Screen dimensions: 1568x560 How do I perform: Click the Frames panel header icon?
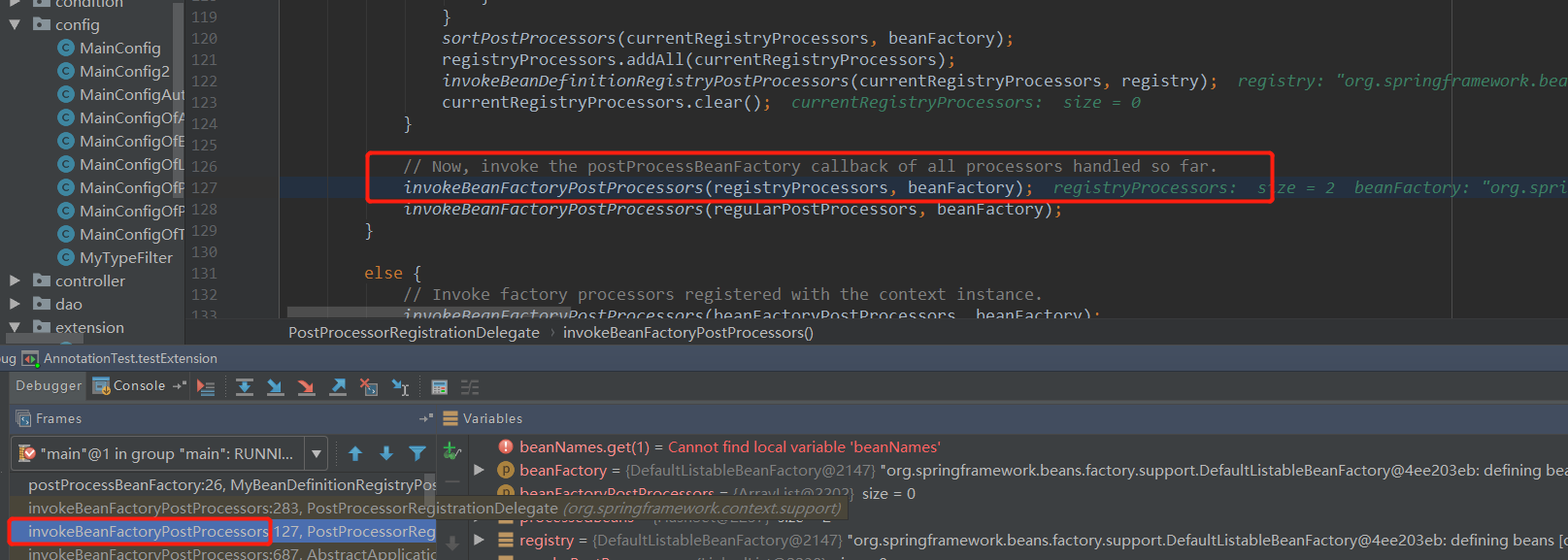[x=23, y=418]
